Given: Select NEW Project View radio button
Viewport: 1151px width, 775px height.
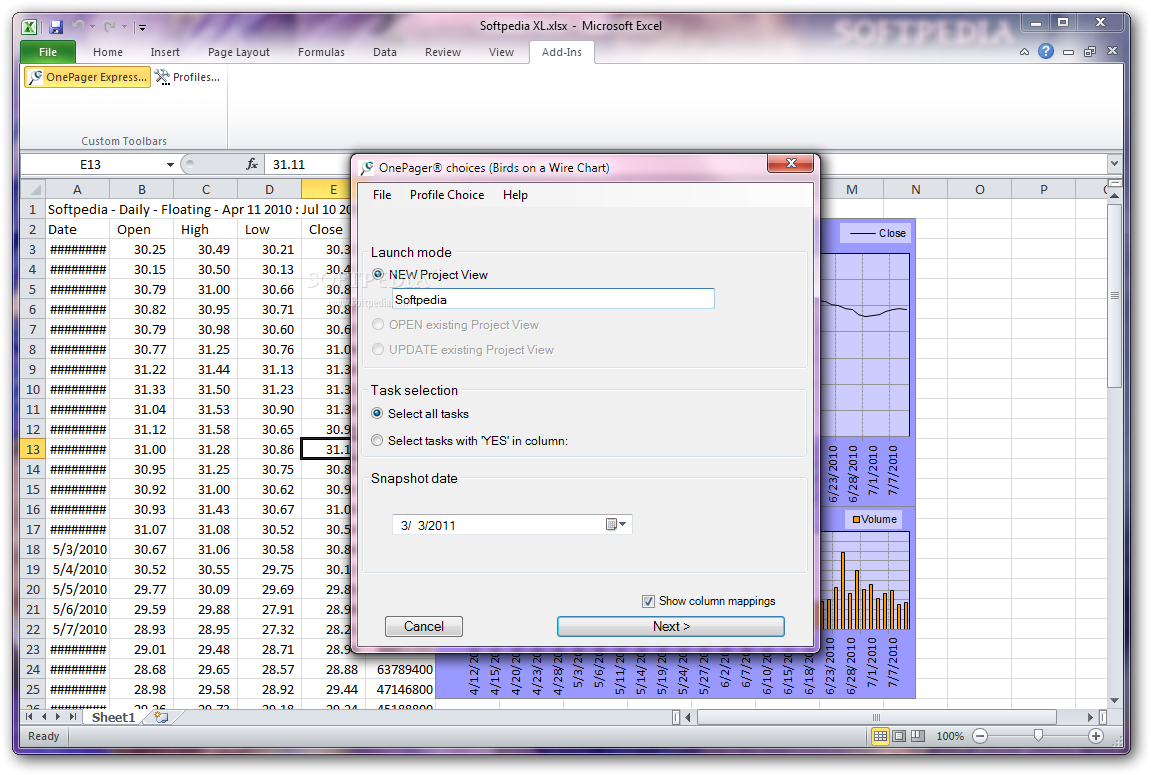Looking at the screenshot, I should pos(378,274).
